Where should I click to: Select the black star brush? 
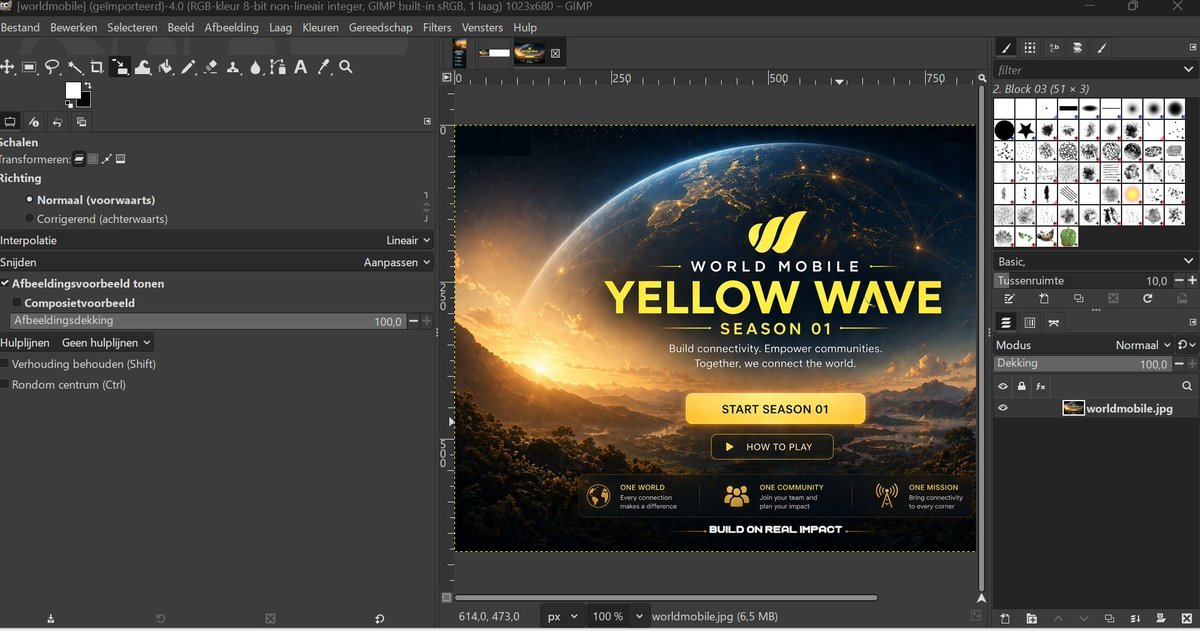(x=1027, y=129)
